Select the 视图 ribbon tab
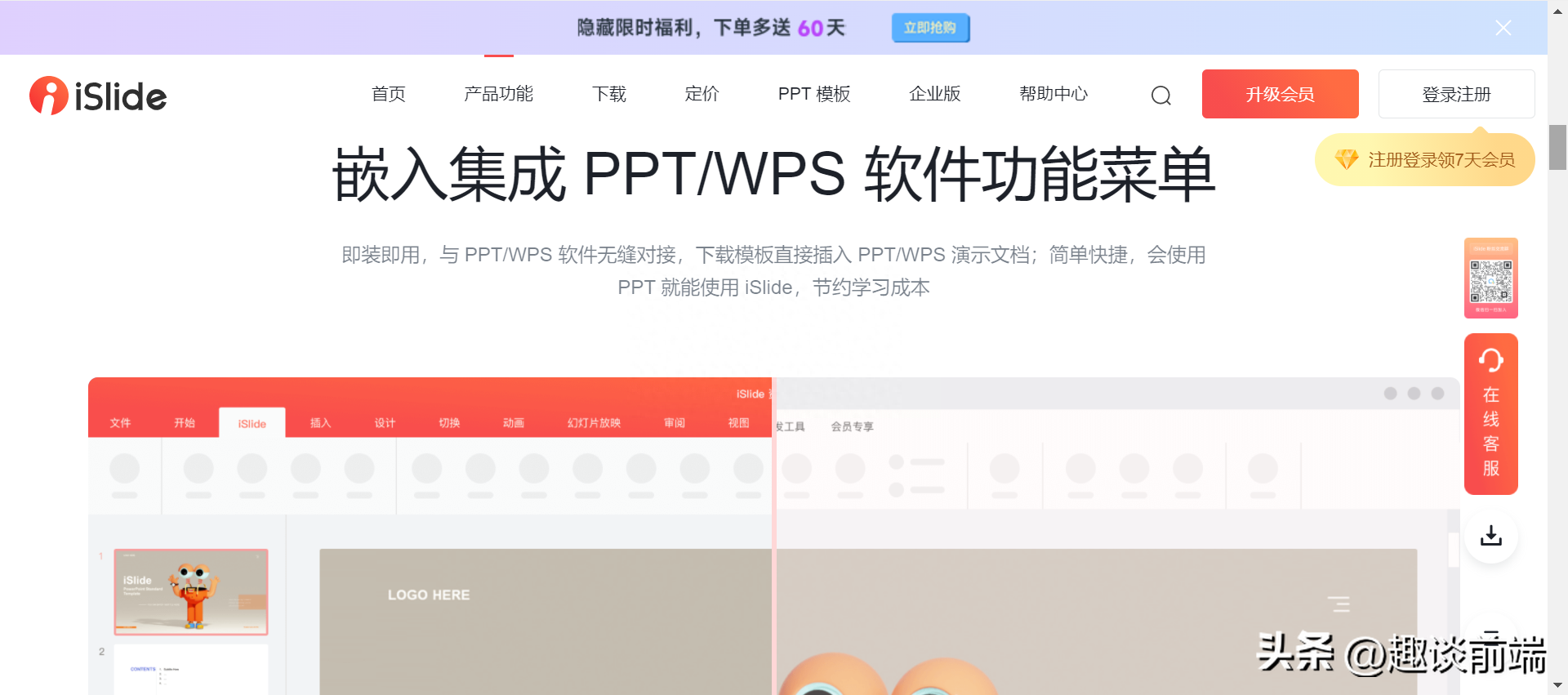The width and height of the screenshot is (1568, 695). click(739, 423)
